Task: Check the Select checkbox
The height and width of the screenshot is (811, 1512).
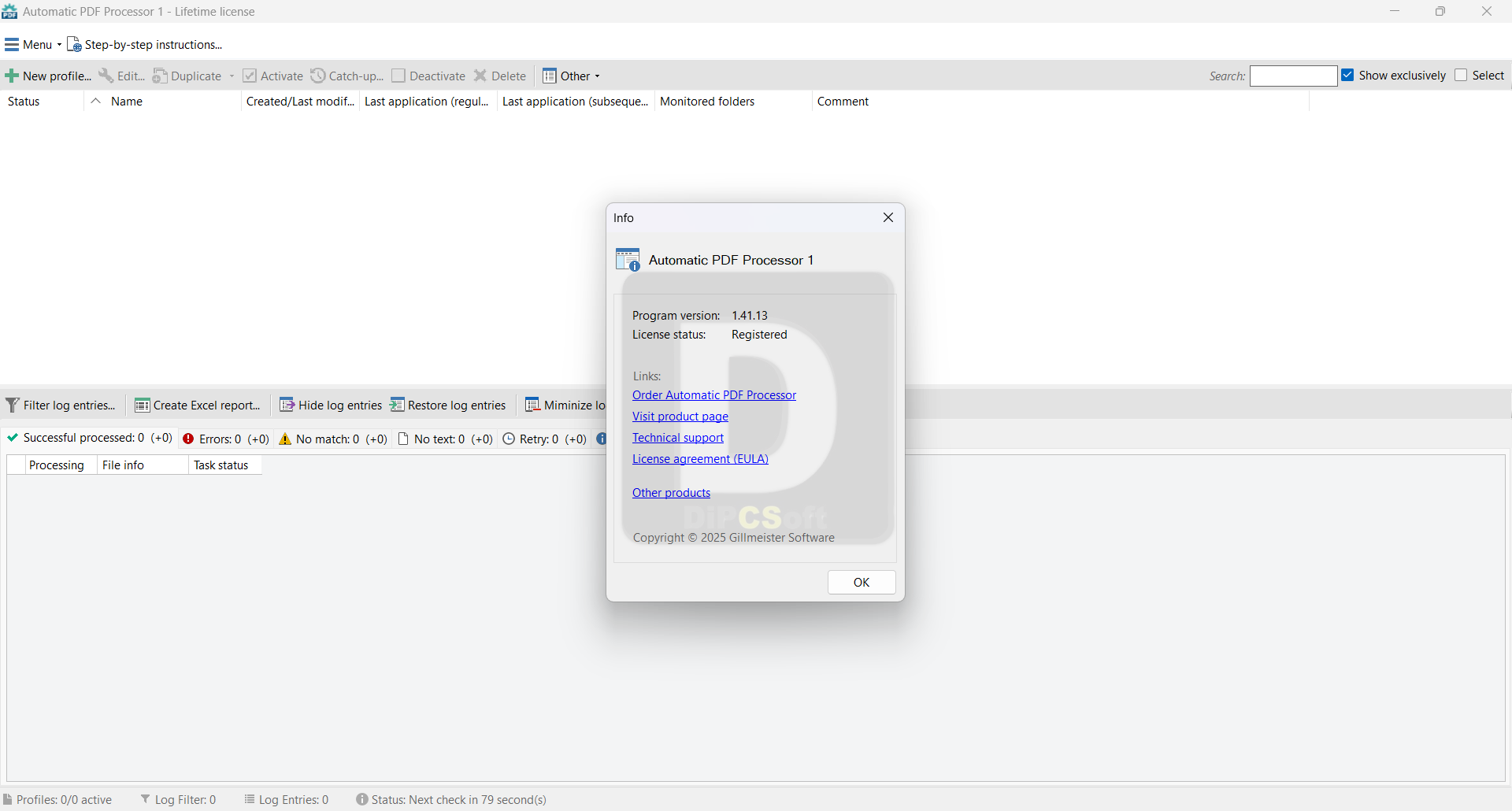Action: click(1462, 76)
